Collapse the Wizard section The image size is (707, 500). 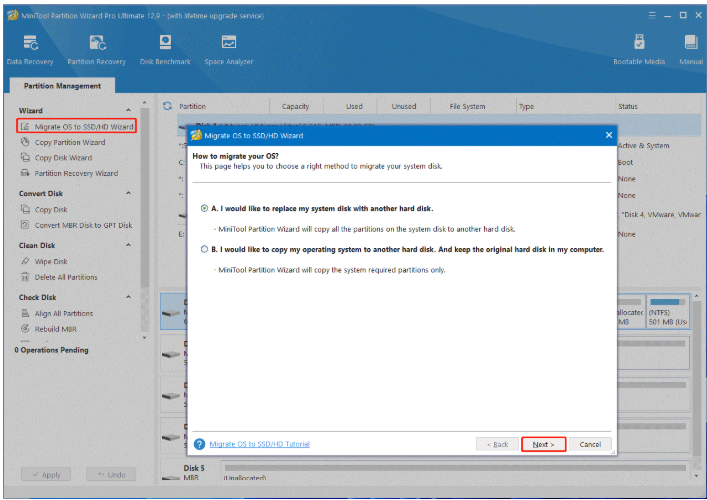tap(129, 110)
